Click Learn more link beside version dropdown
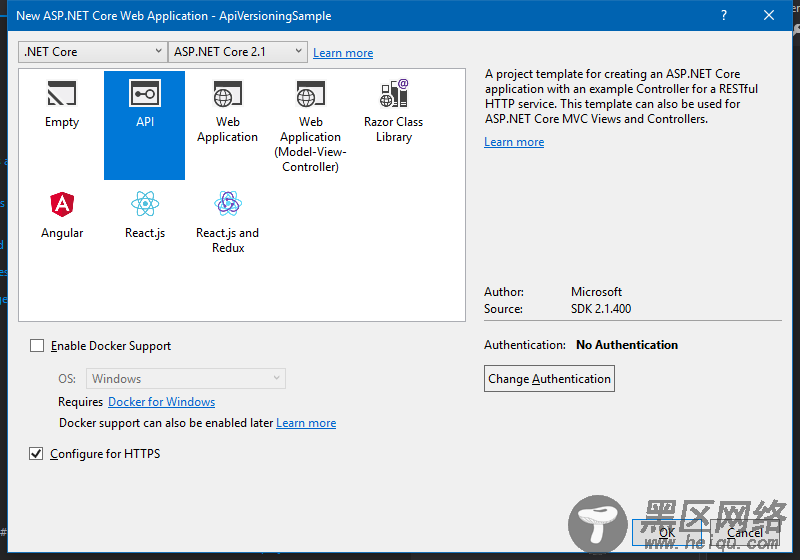 (x=343, y=53)
